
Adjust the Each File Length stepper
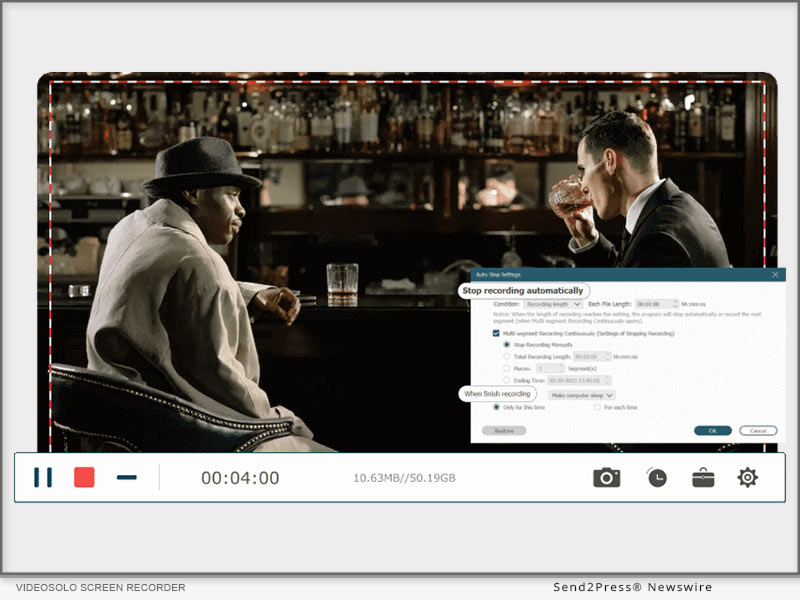(x=675, y=303)
